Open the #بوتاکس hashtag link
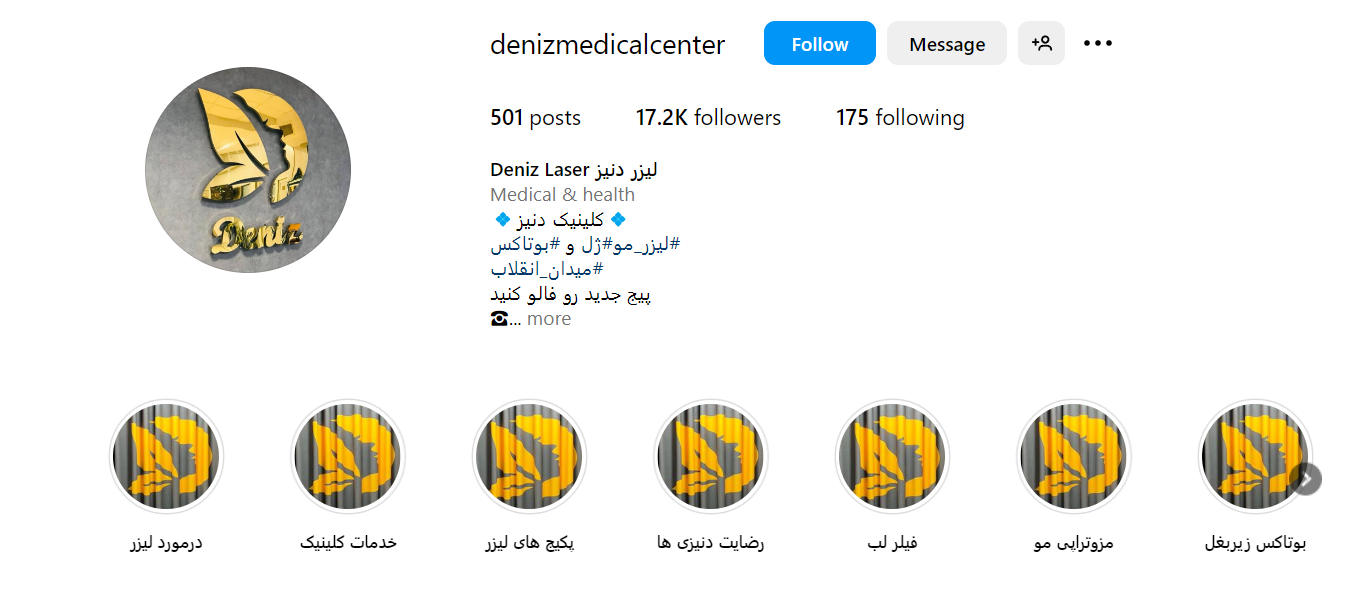The image size is (1370, 594). 524,244
